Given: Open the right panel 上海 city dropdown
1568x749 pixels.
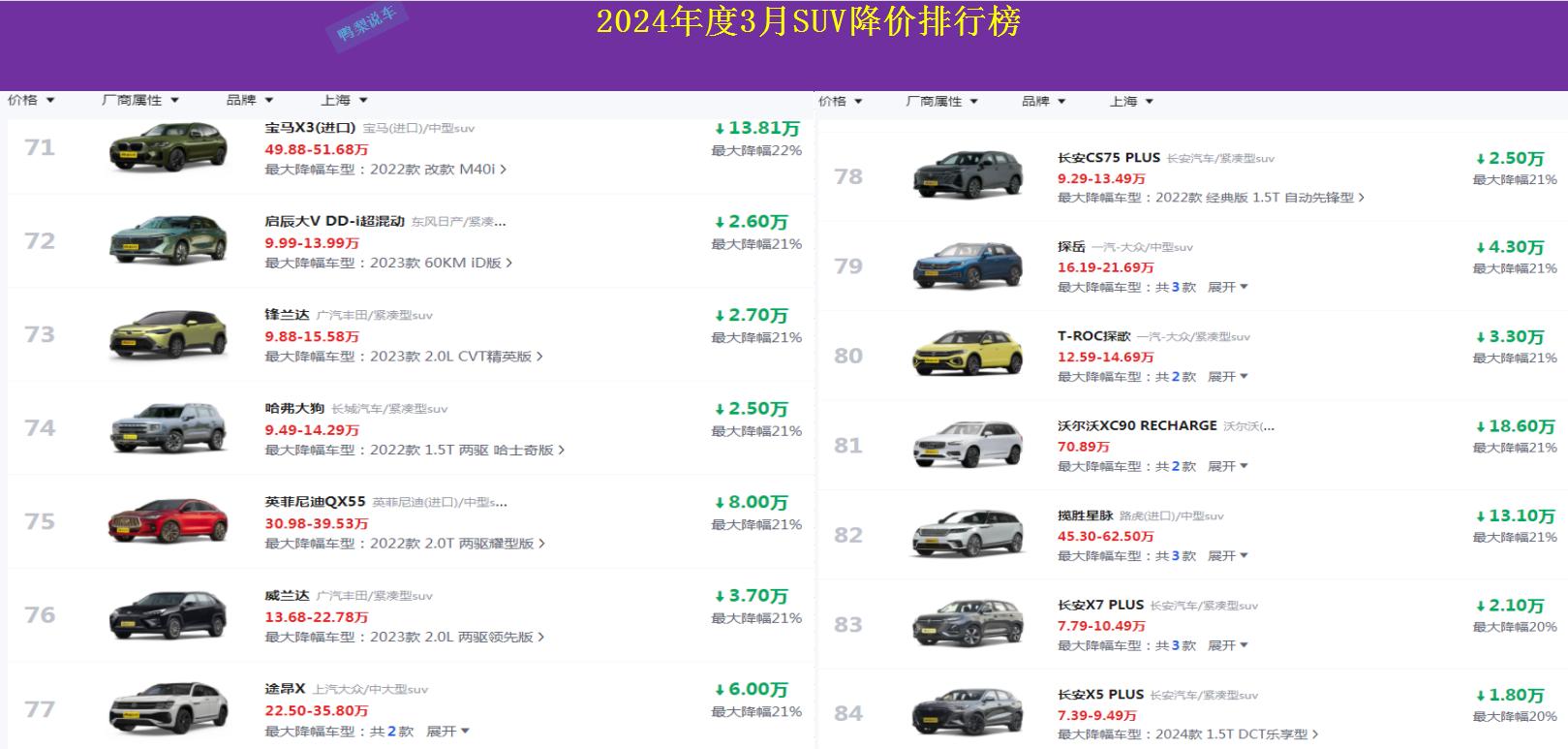Looking at the screenshot, I should click(x=1131, y=101).
